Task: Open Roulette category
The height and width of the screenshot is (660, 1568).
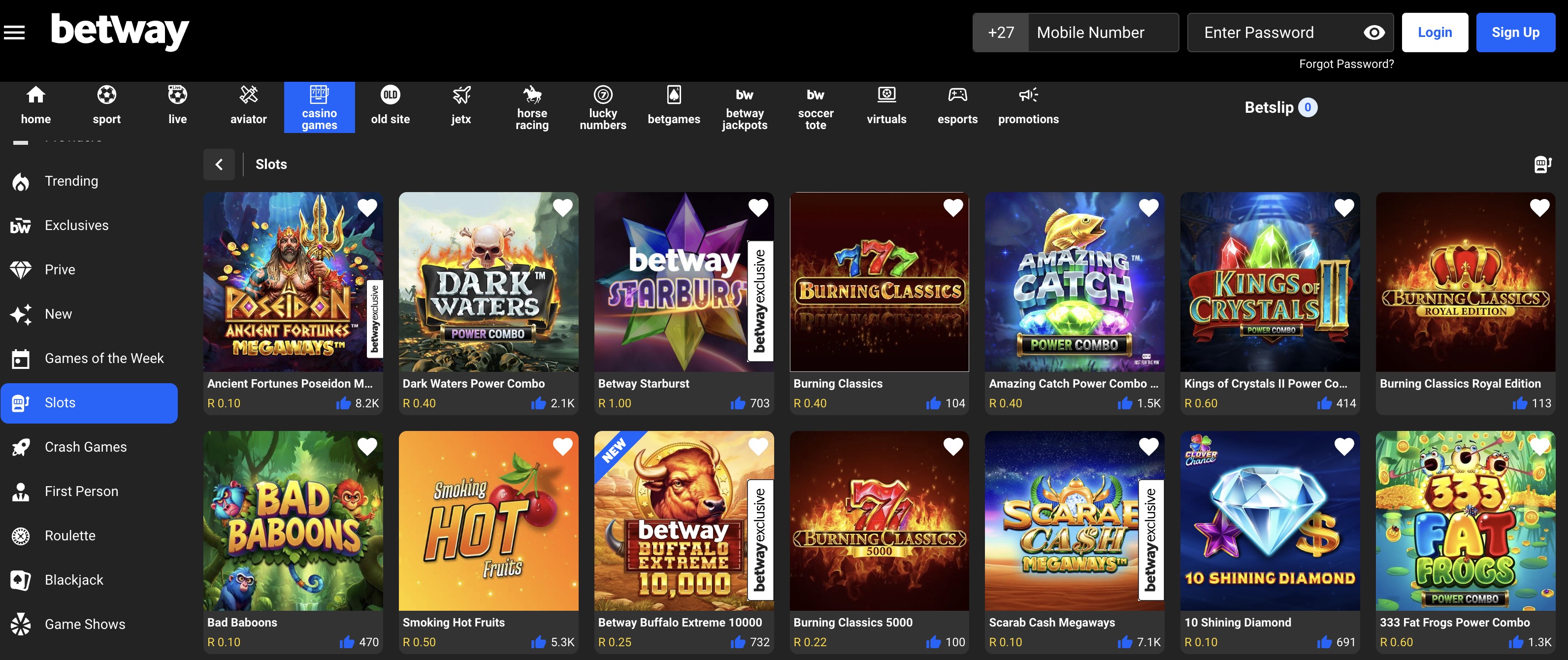Action: 89,536
